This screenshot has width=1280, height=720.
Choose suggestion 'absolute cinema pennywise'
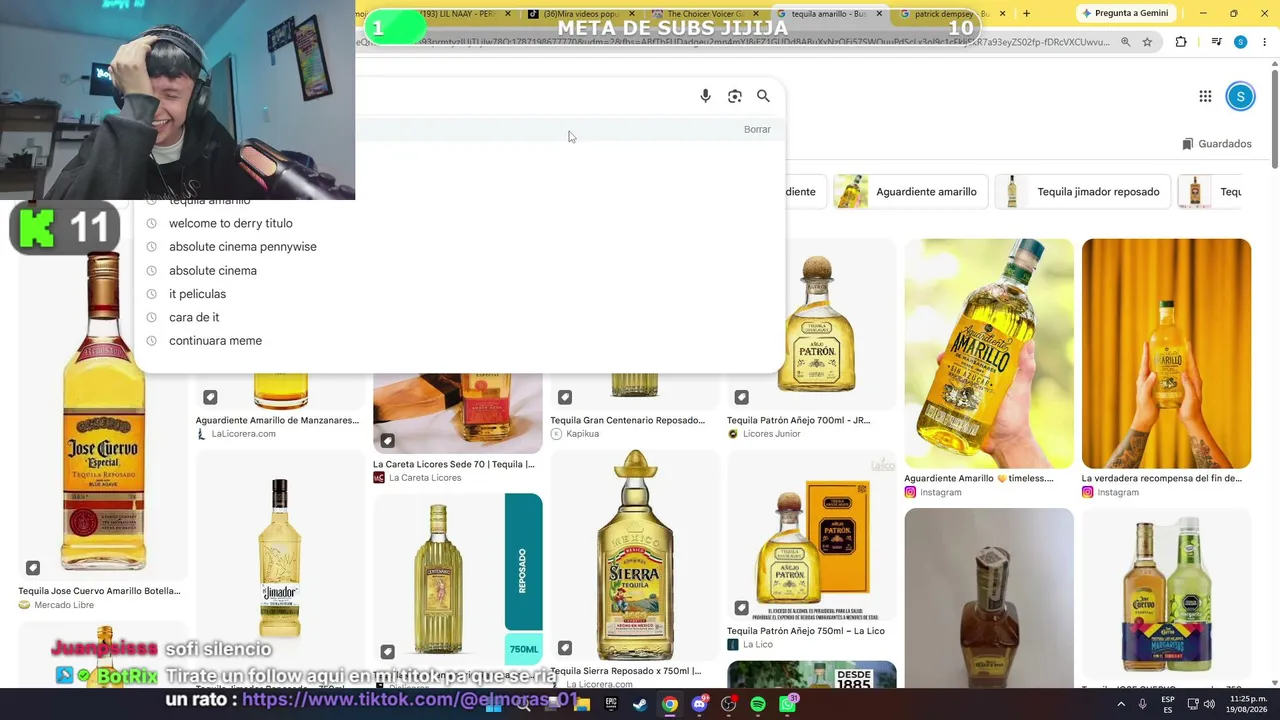(243, 247)
